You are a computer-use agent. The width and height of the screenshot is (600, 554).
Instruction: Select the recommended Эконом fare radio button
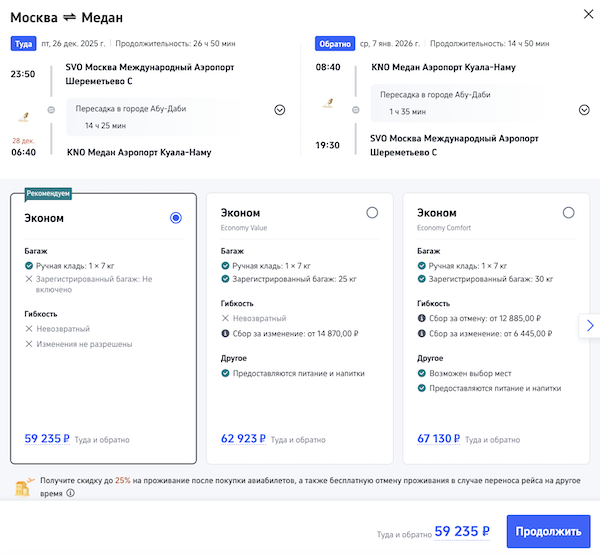pyautogui.click(x=176, y=217)
